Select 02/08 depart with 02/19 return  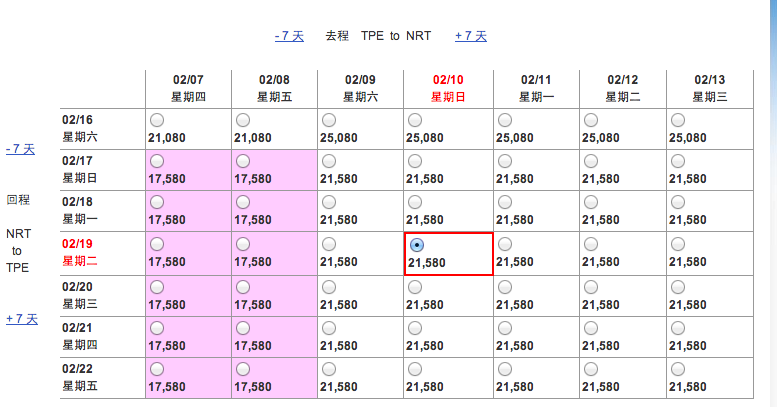click(243, 244)
